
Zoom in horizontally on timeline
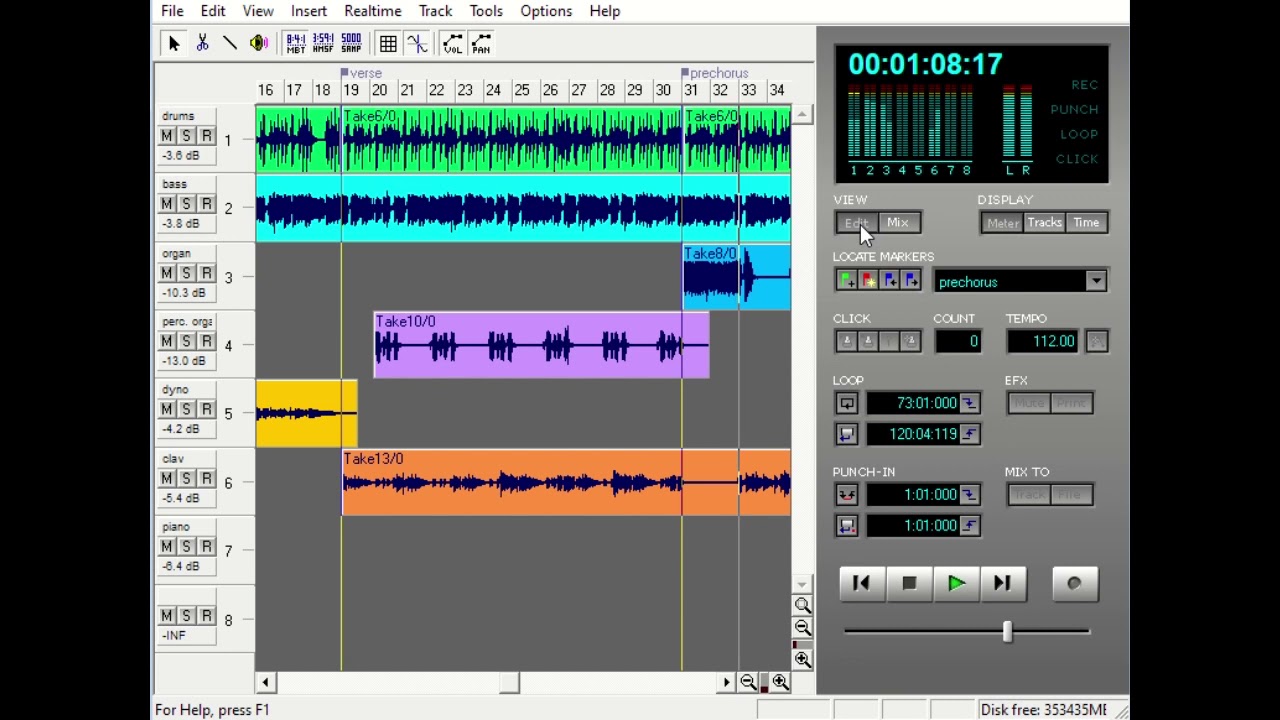[780, 682]
